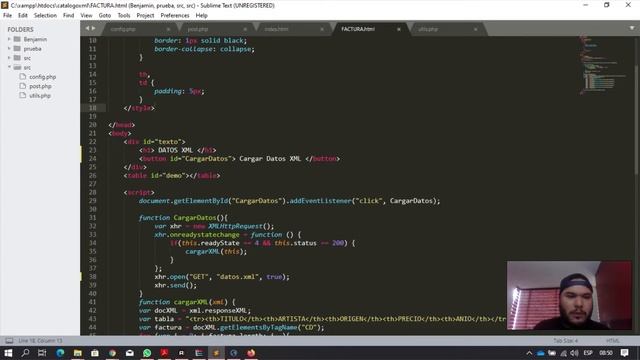Click the Benjamin folder icon
The width and height of the screenshot is (640, 360).
17,39
